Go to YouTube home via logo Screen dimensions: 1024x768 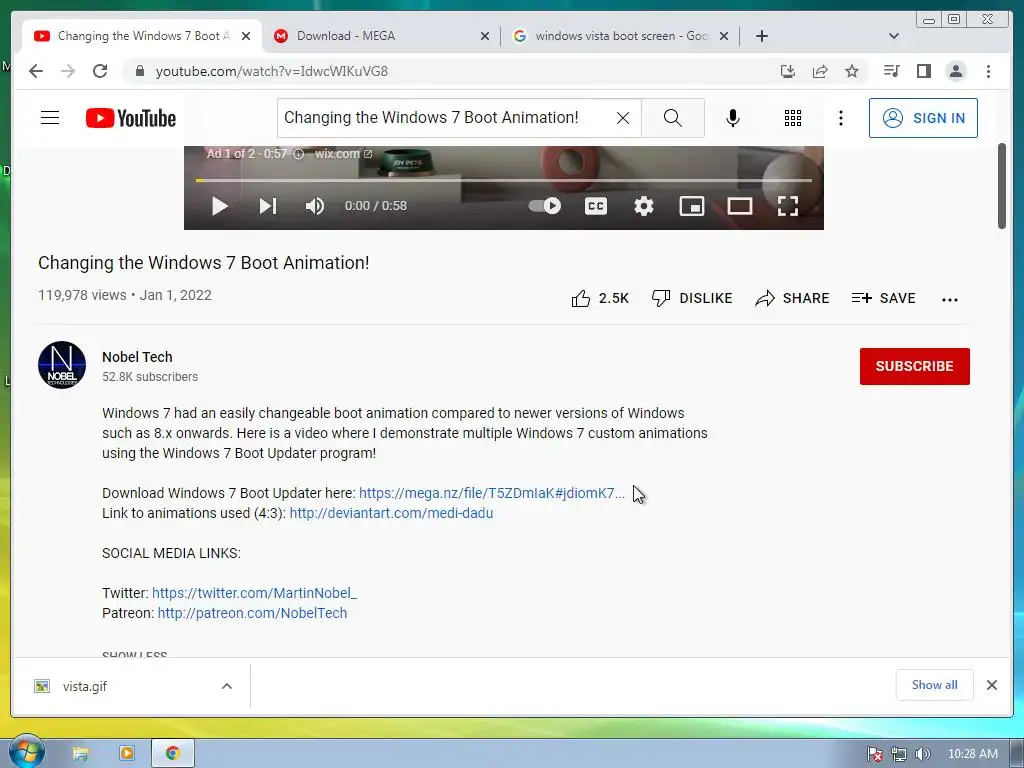coord(131,118)
